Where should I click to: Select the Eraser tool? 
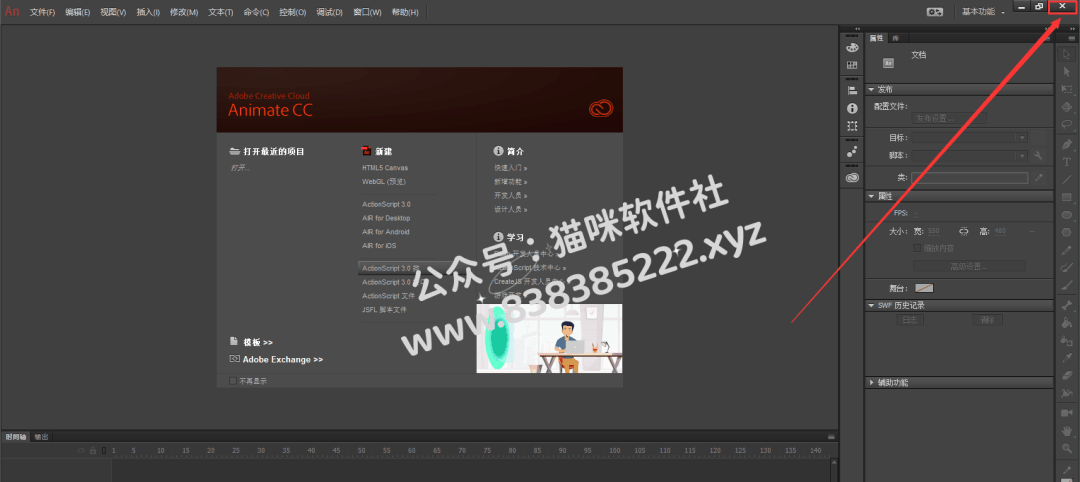(1067, 375)
